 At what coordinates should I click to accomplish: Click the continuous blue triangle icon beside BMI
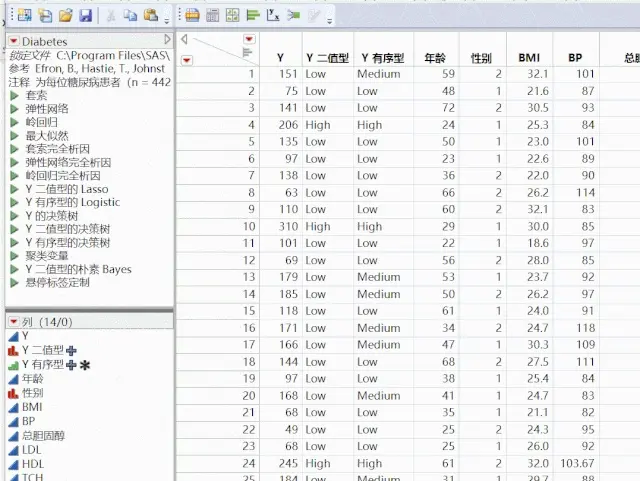[x=13, y=407]
